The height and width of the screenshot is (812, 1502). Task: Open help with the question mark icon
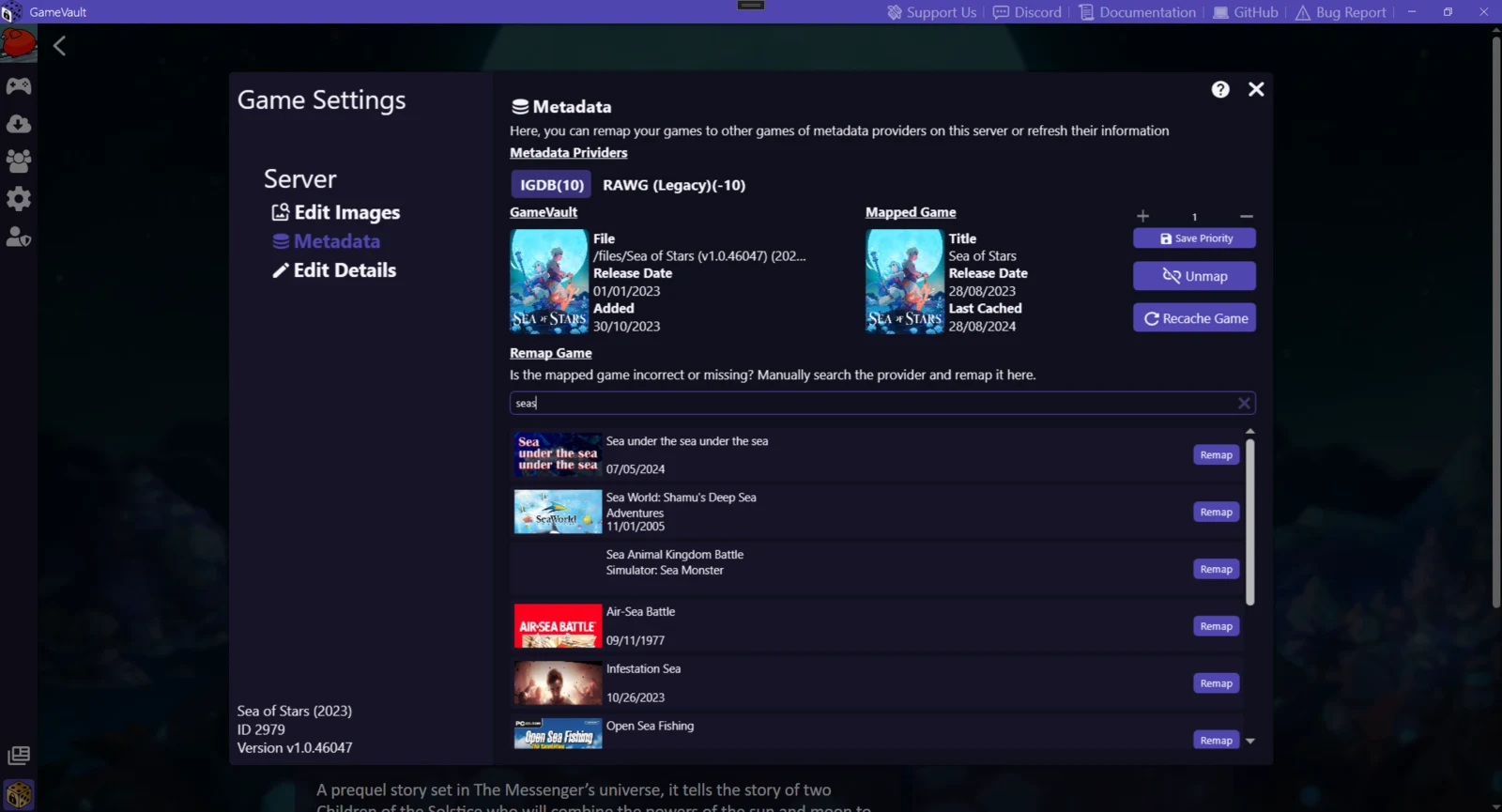click(x=1220, y=89)
